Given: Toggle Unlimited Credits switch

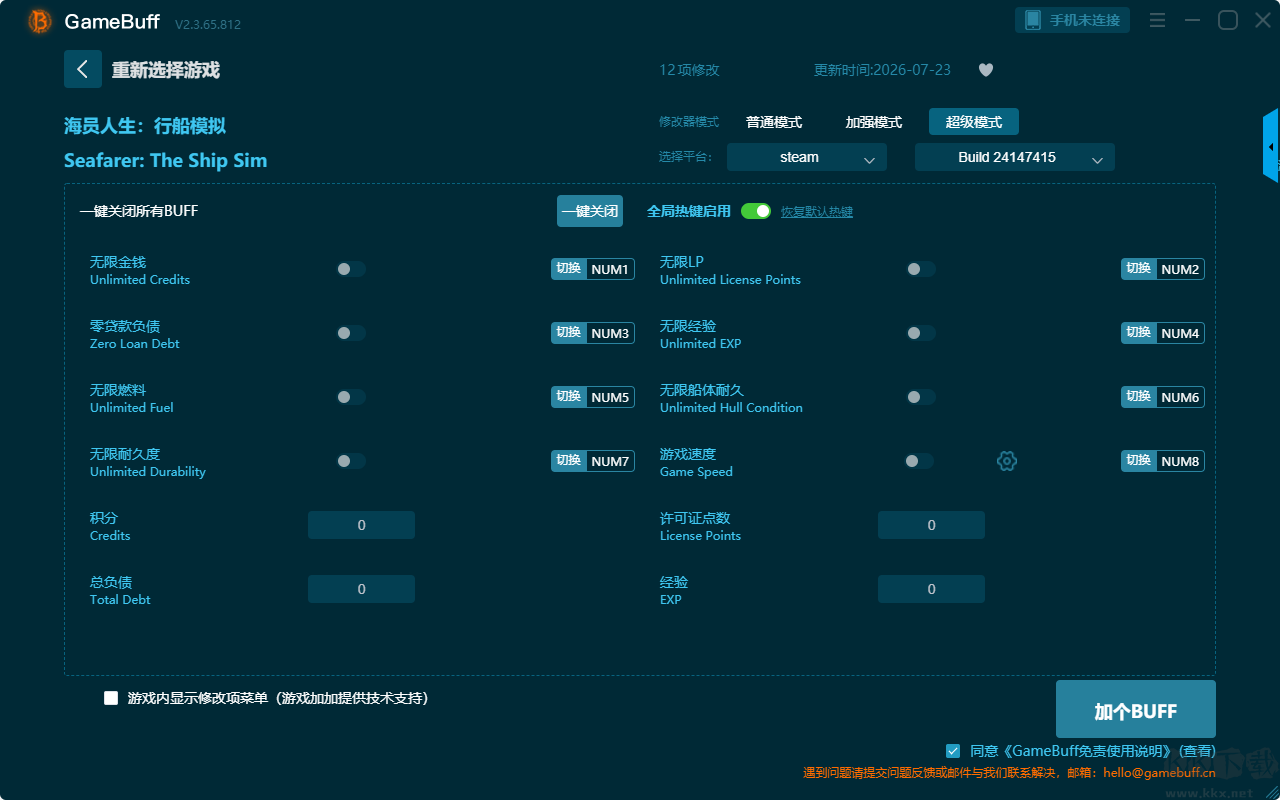Looking at the screenshot, I should click(x=351, y=269).
